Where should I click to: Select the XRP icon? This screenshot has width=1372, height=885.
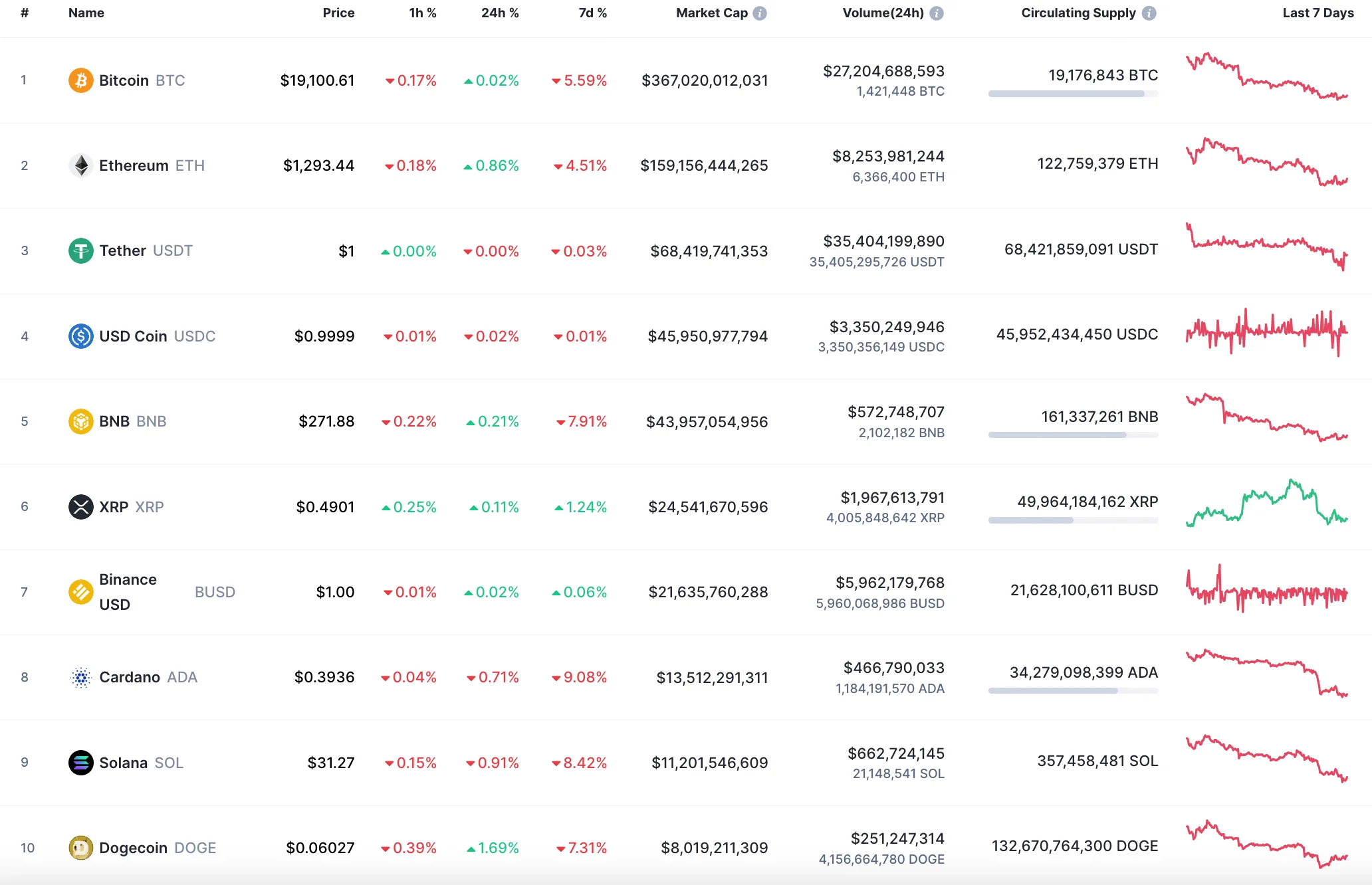coord(80,506)
